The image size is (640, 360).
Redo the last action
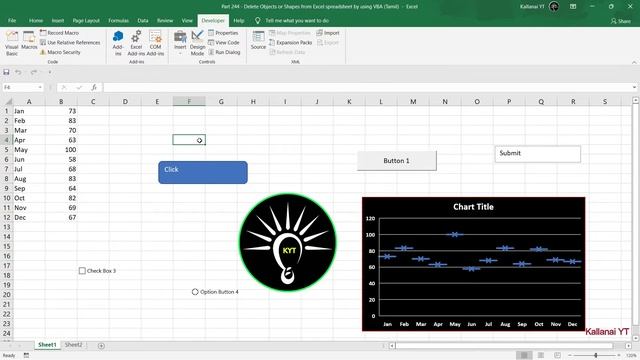(x=34, y=72)
